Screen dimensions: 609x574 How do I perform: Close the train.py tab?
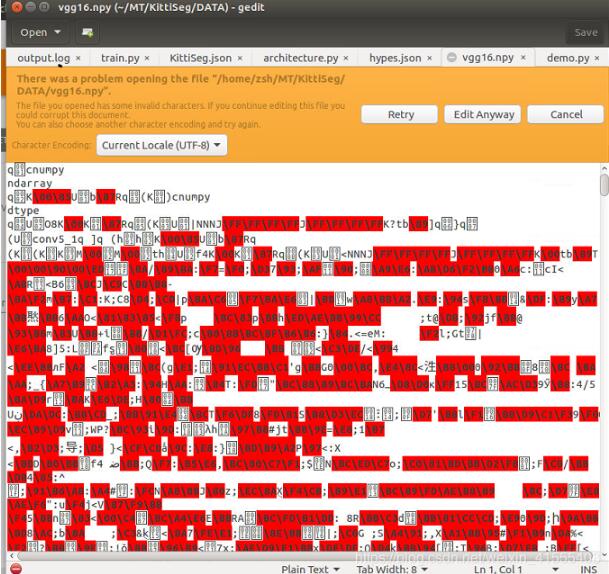pos(147,58)
